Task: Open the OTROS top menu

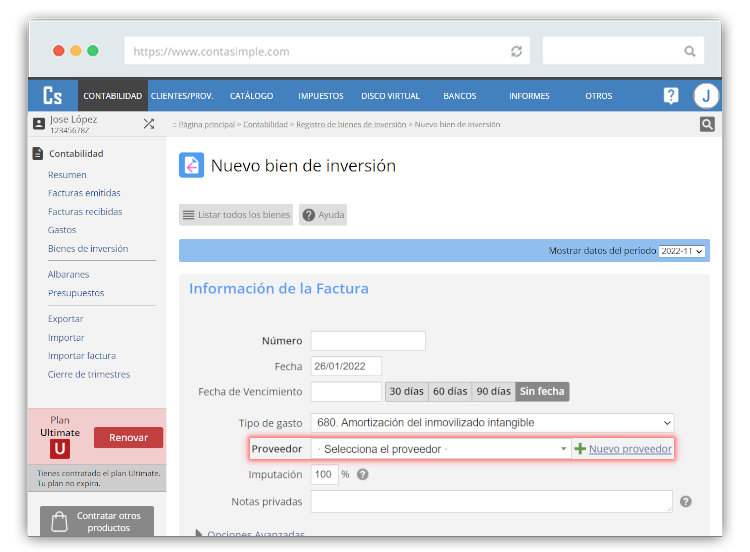Action: 598,96
